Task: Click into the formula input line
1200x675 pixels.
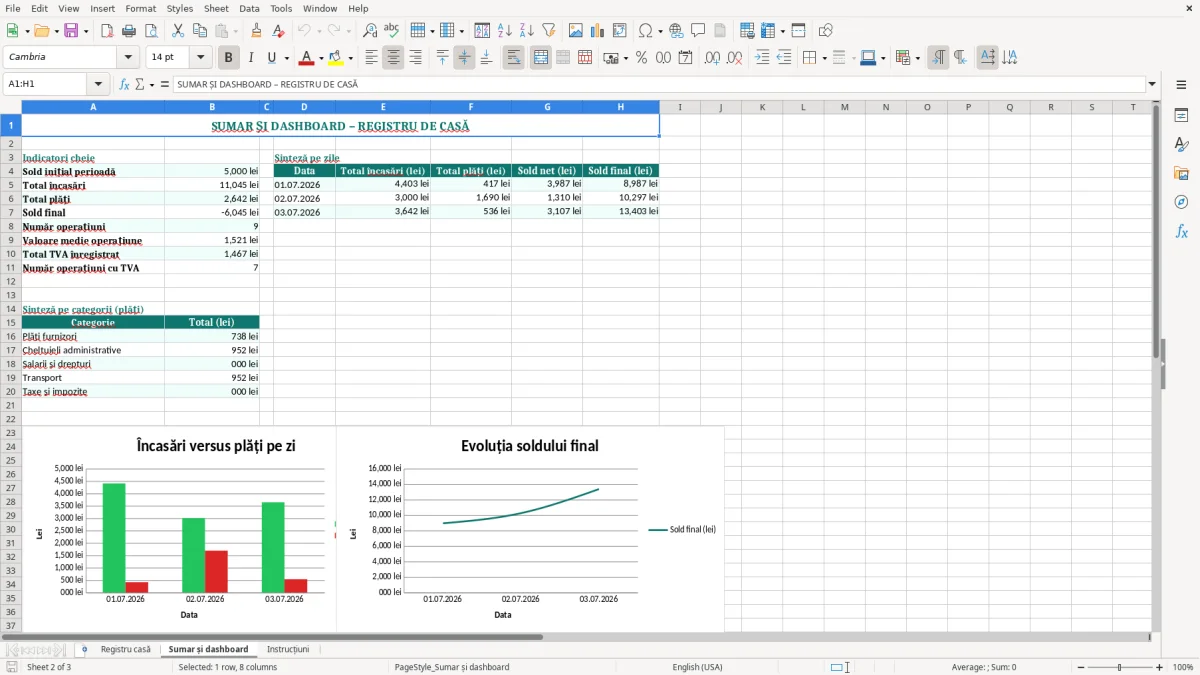Action: point(659,85)
